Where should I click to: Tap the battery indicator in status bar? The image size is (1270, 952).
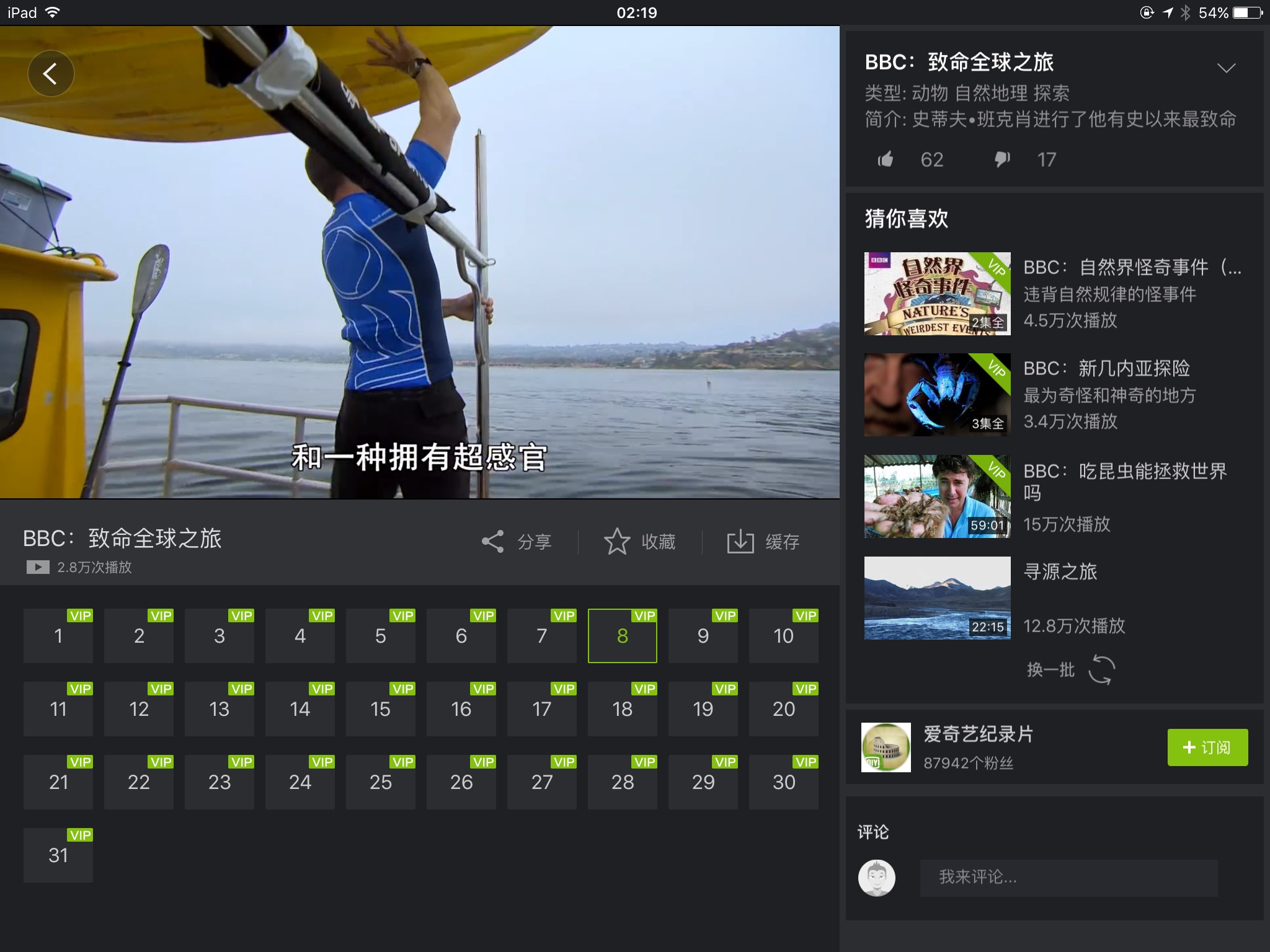pyautogui.click(x=1248, y=12)
